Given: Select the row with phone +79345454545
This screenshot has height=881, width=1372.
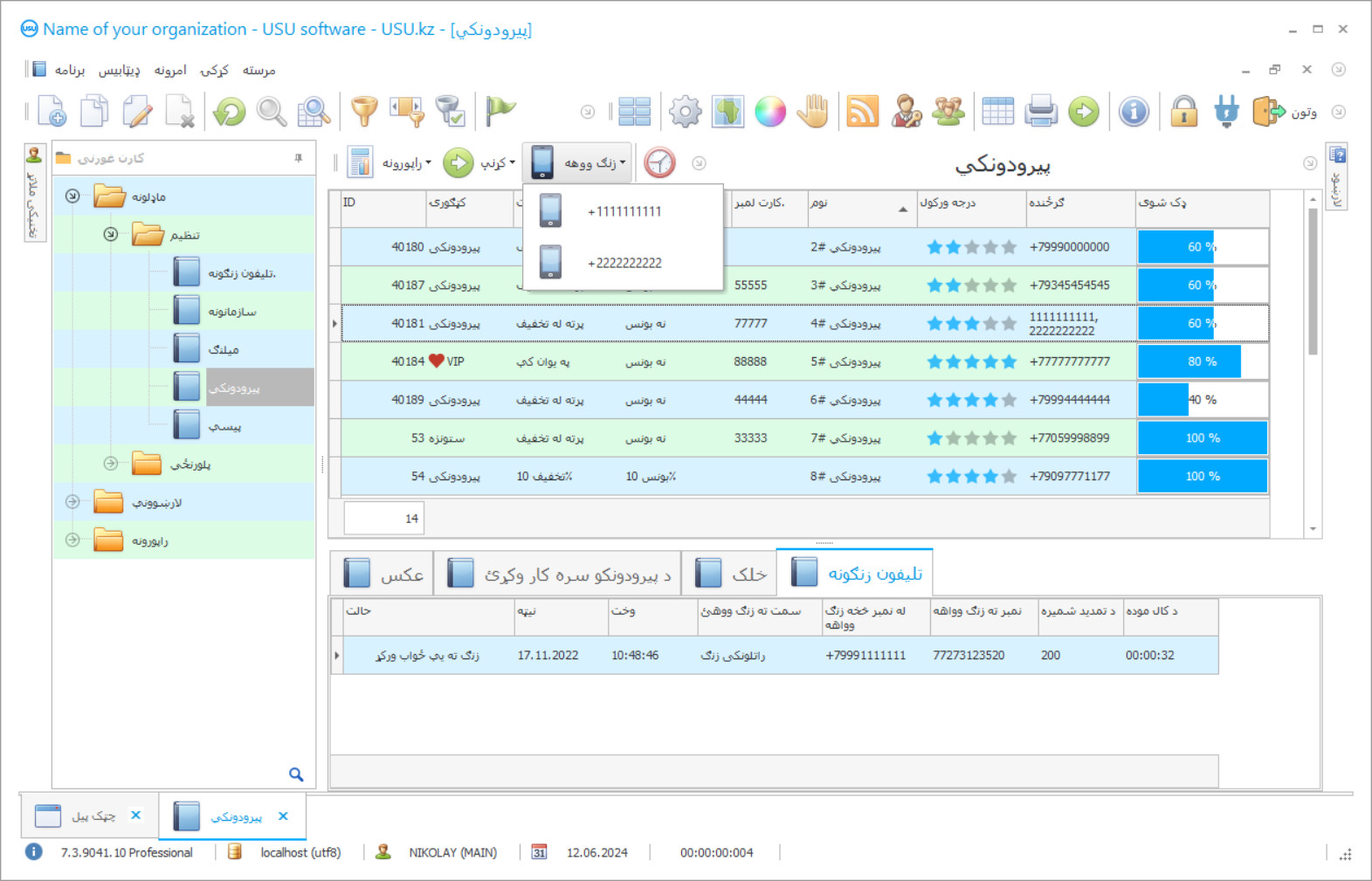Looking at the screenshot, I should 803,286.
